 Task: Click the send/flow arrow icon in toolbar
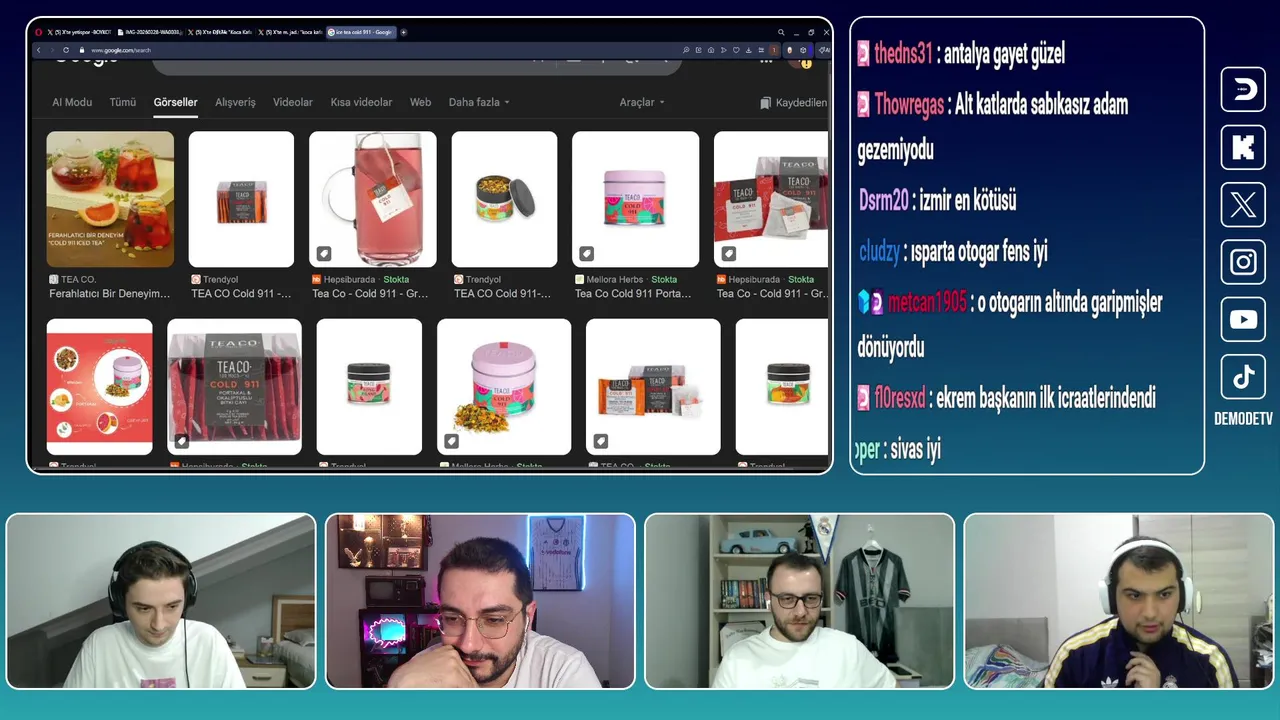tap(723, 50)
